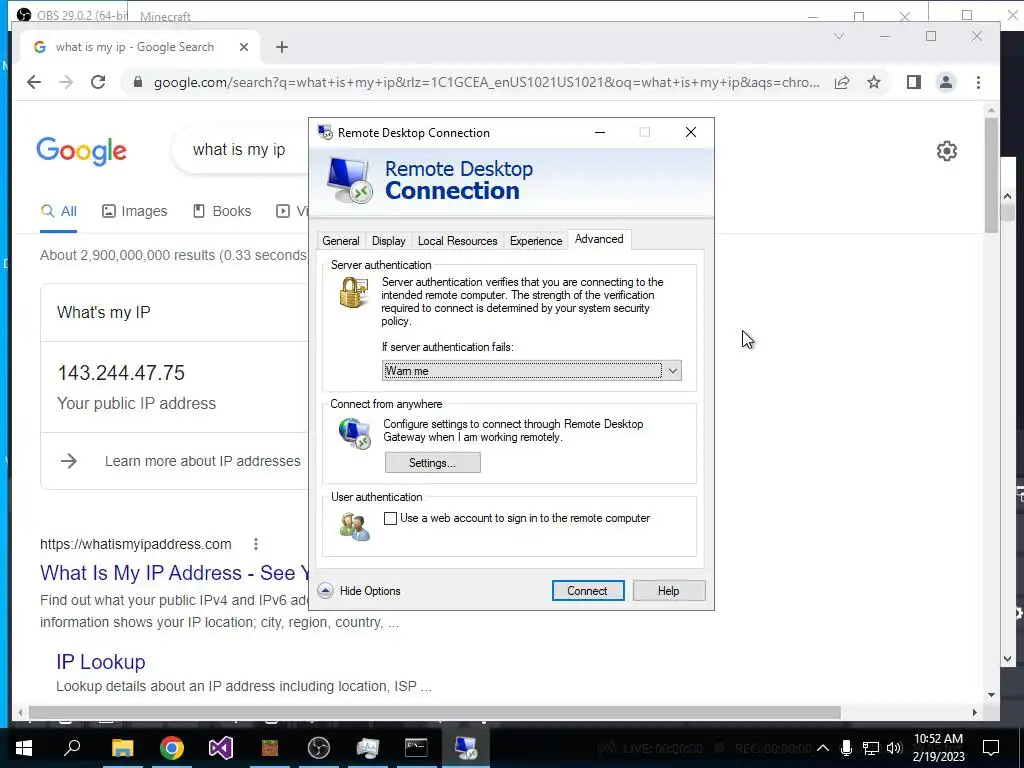
Task: Show hidden system tray icons
Action: 823,748
